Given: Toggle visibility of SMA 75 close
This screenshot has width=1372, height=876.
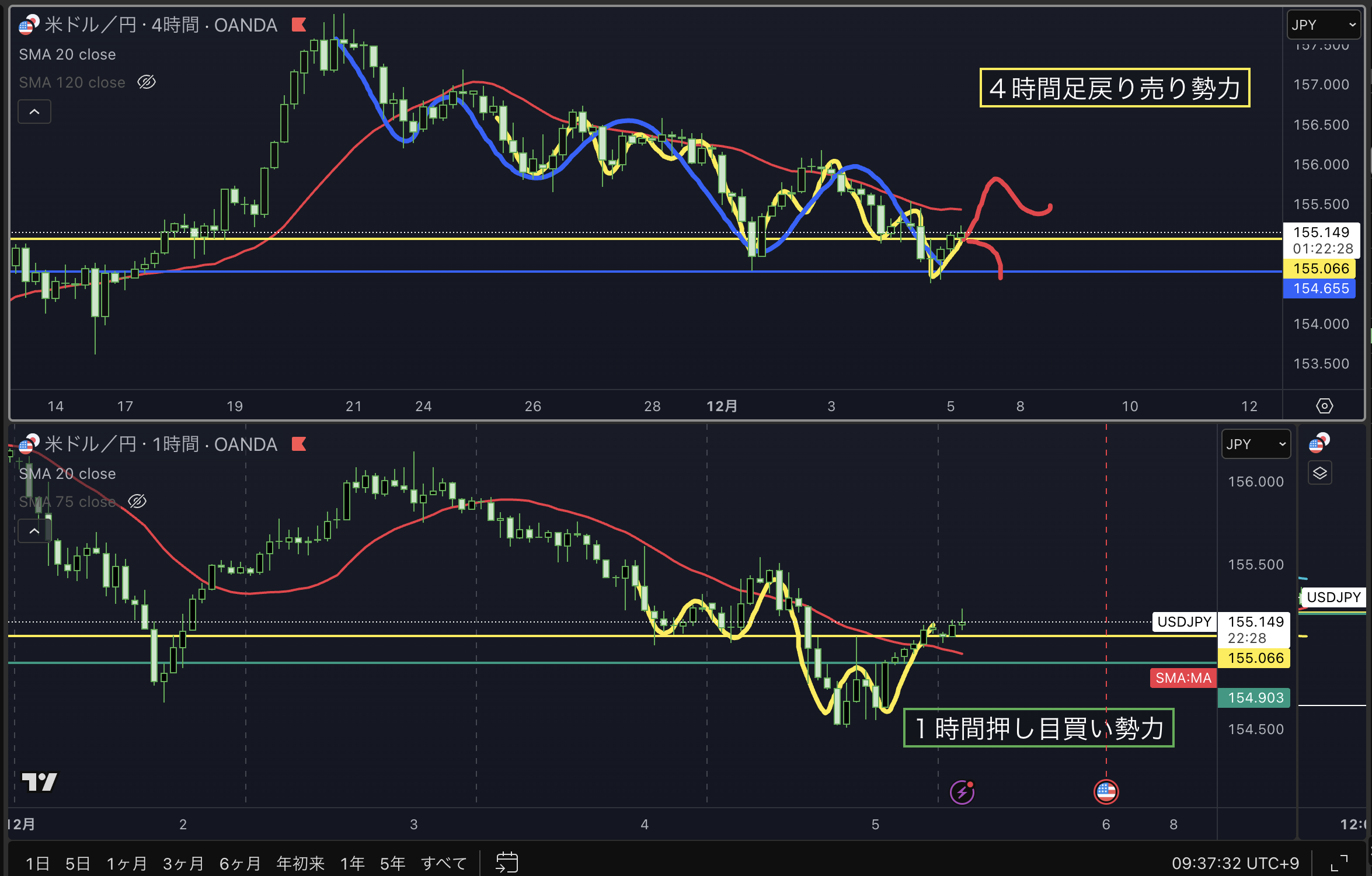Looking at the screenshot, I should (137, 501).
